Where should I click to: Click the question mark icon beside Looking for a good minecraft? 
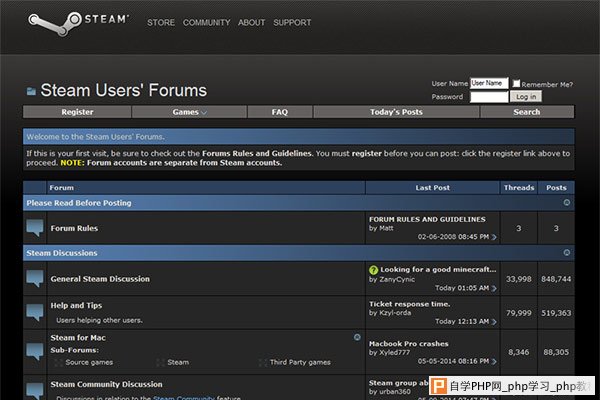click(373, 270)
